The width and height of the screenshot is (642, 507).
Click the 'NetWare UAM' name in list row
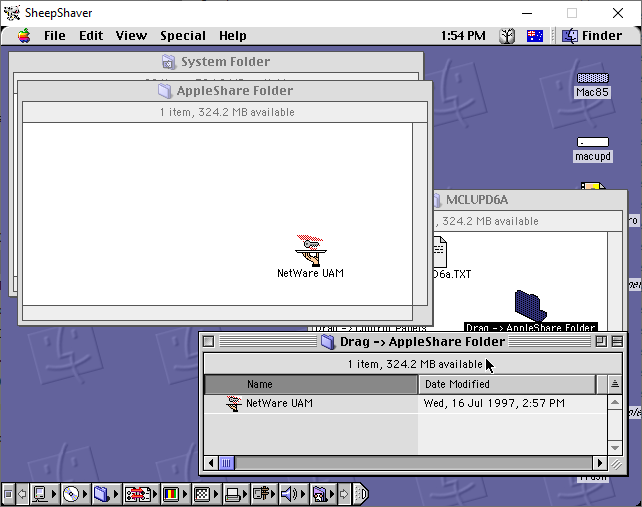(x=279, y=403)
